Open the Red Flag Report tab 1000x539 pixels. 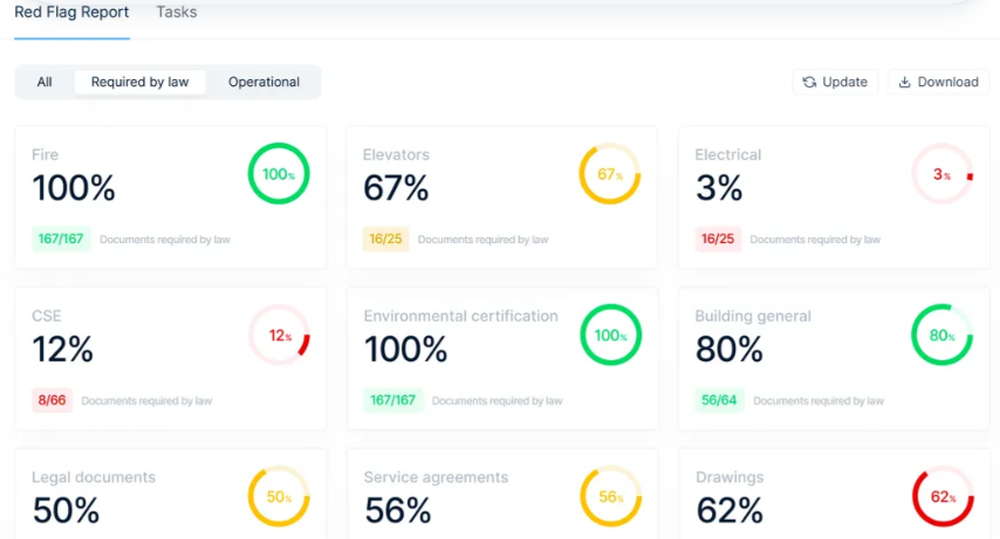click(72, 13)
